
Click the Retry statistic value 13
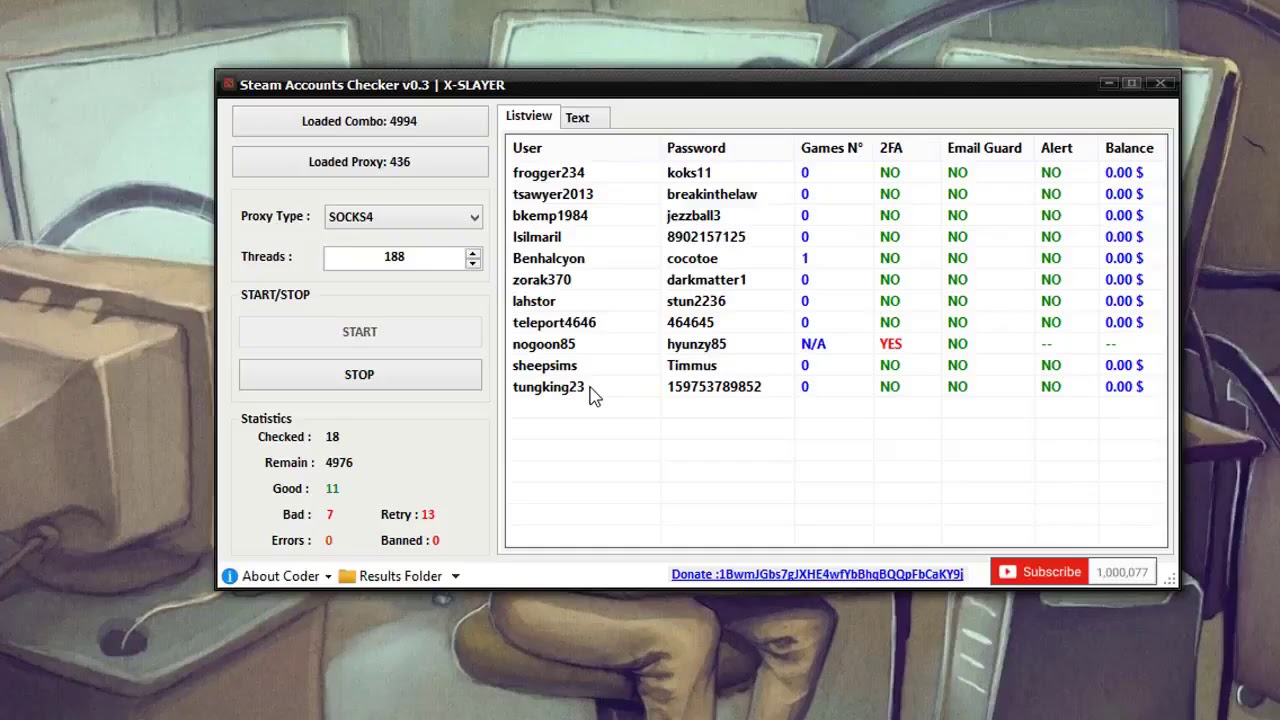point(428,515)
